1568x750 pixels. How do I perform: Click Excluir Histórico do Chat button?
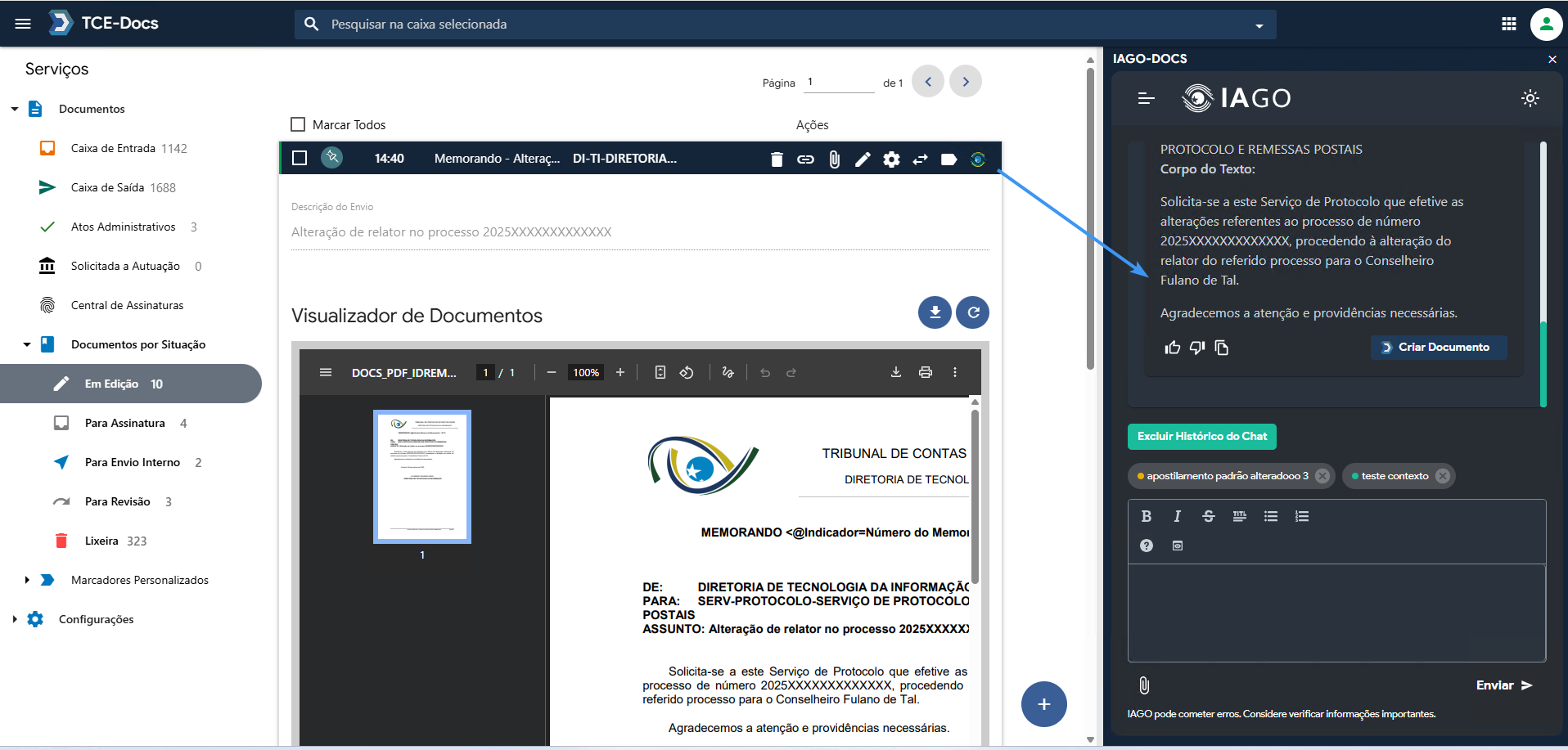(1201, 436)
